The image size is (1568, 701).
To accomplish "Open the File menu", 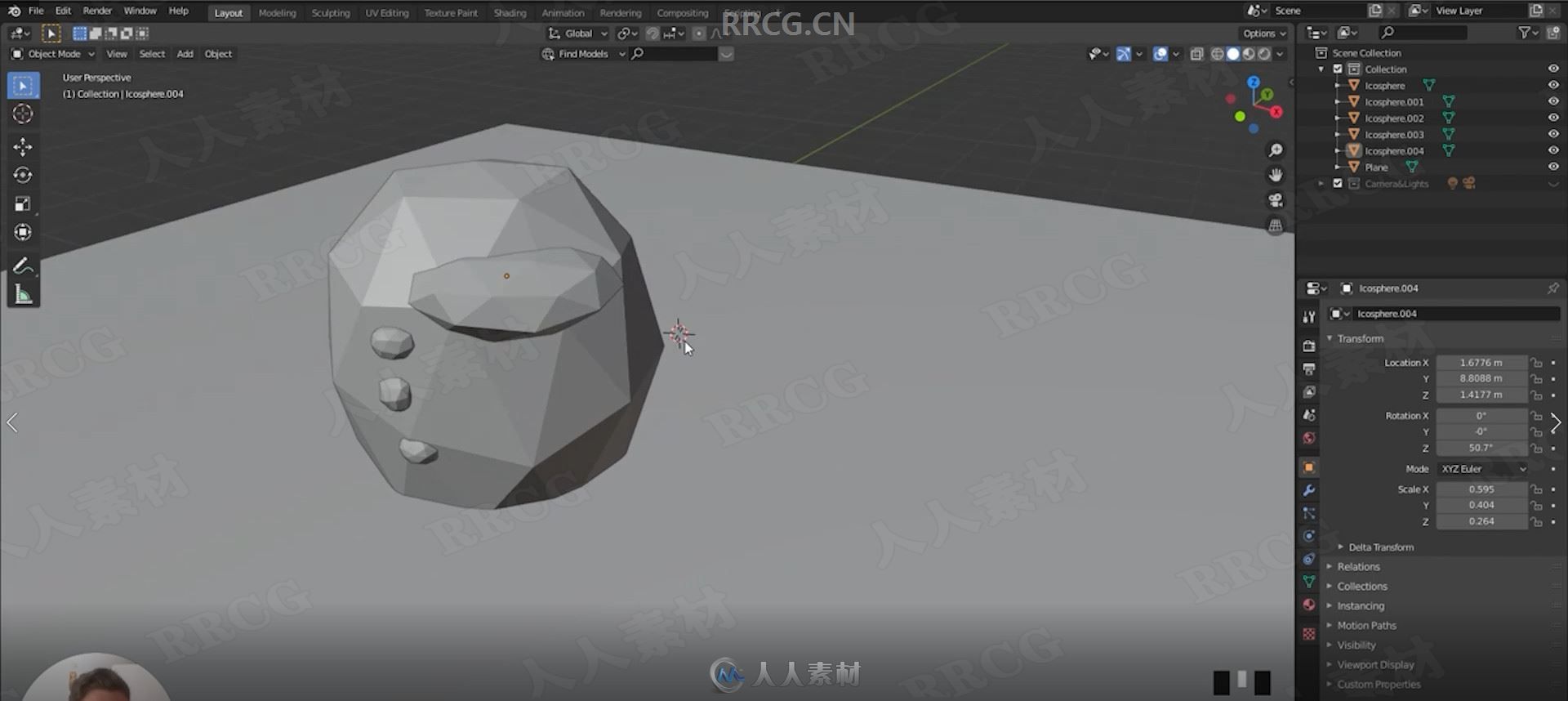I will 36,11.
